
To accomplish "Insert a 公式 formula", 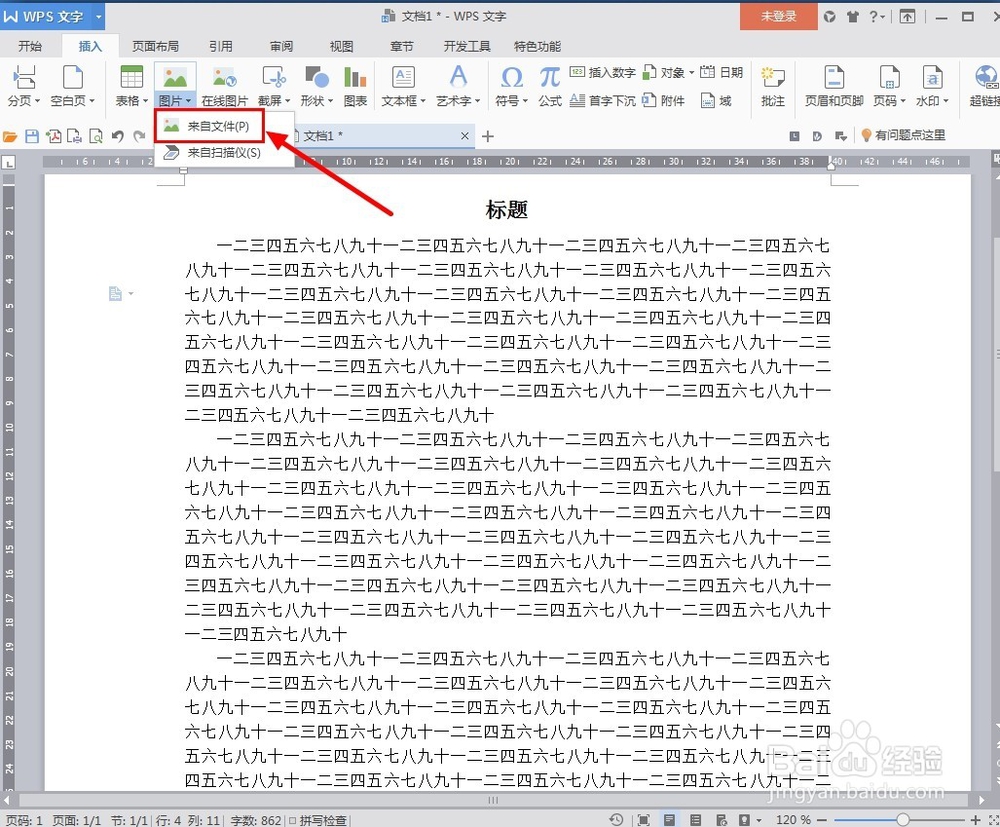I will point(549,85).
